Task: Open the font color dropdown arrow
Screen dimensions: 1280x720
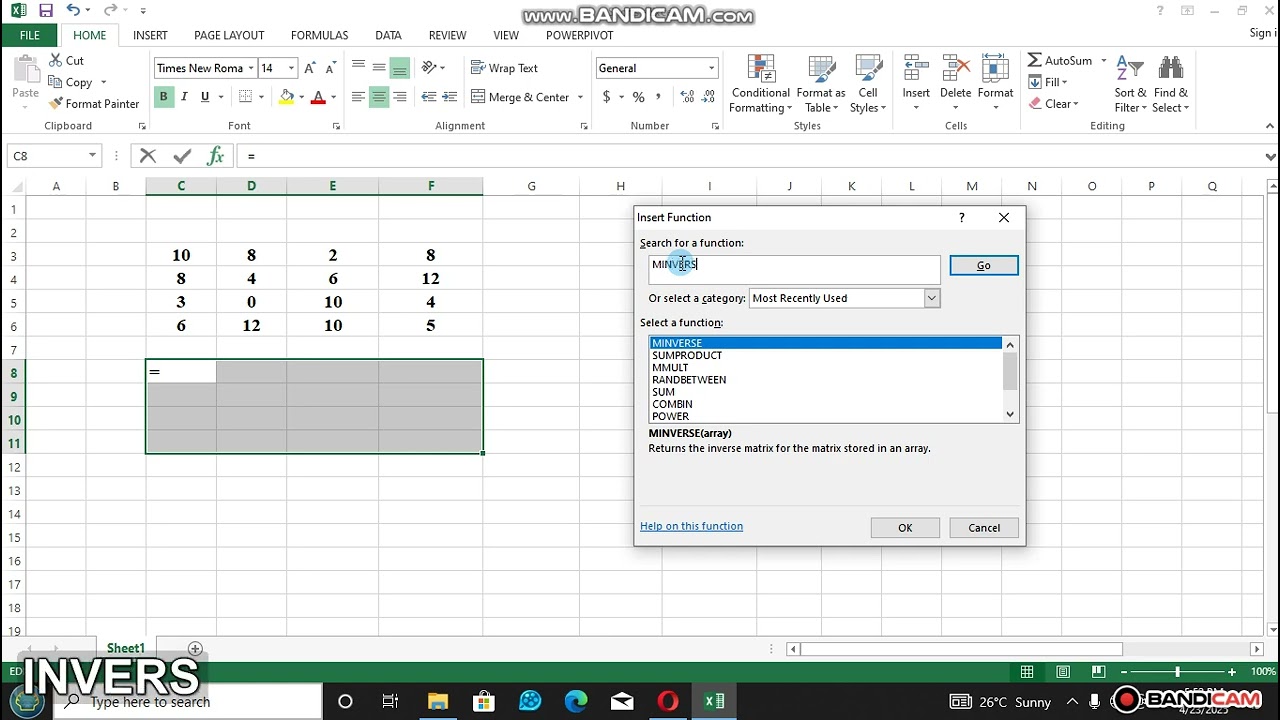Action: pos(333,97)
